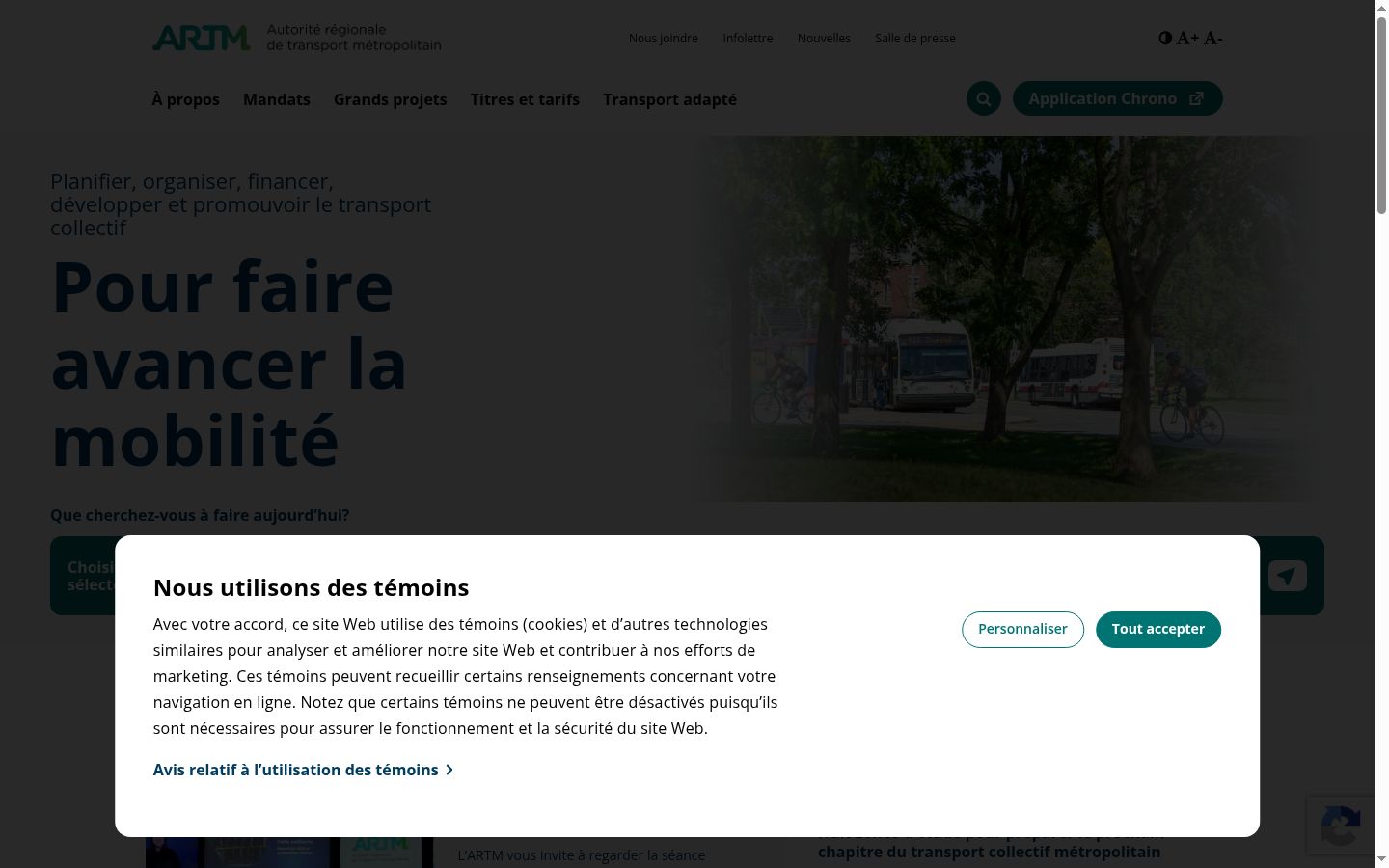The height and width of the screenshot is (868, 1389).
Task: Click the text "L'ARTM vous invite à regarder la séance"
Action: pyautogui.click(x=582, y=855)
